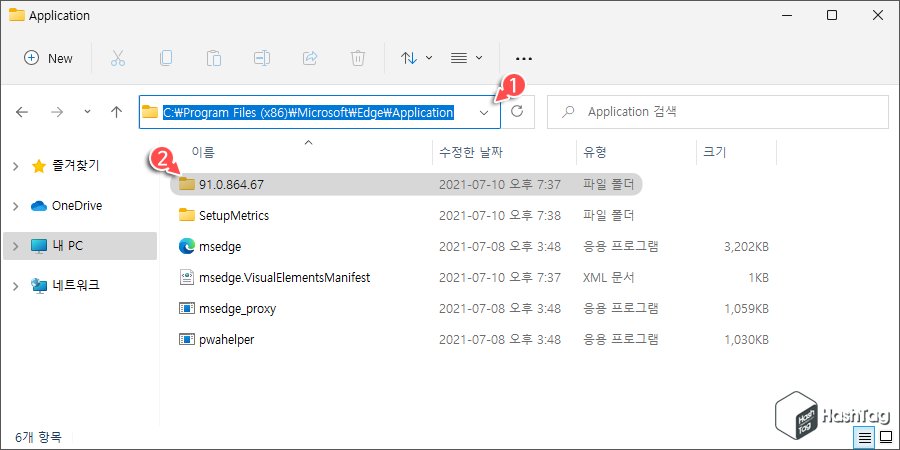Click the New button in toolbar

(x=48, y=59)
